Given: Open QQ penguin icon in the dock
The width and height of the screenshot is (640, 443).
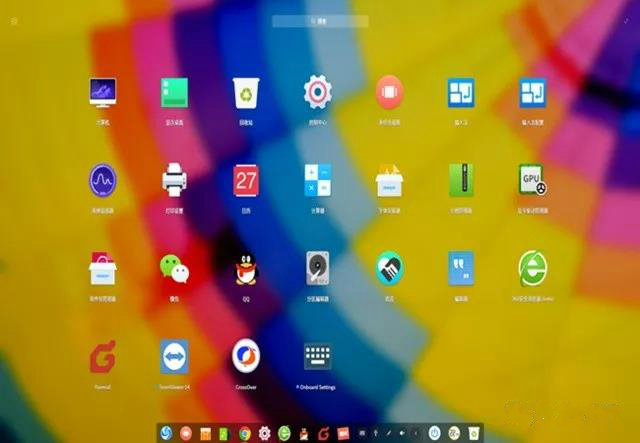Looking at the screenshot, I should 304,434.
